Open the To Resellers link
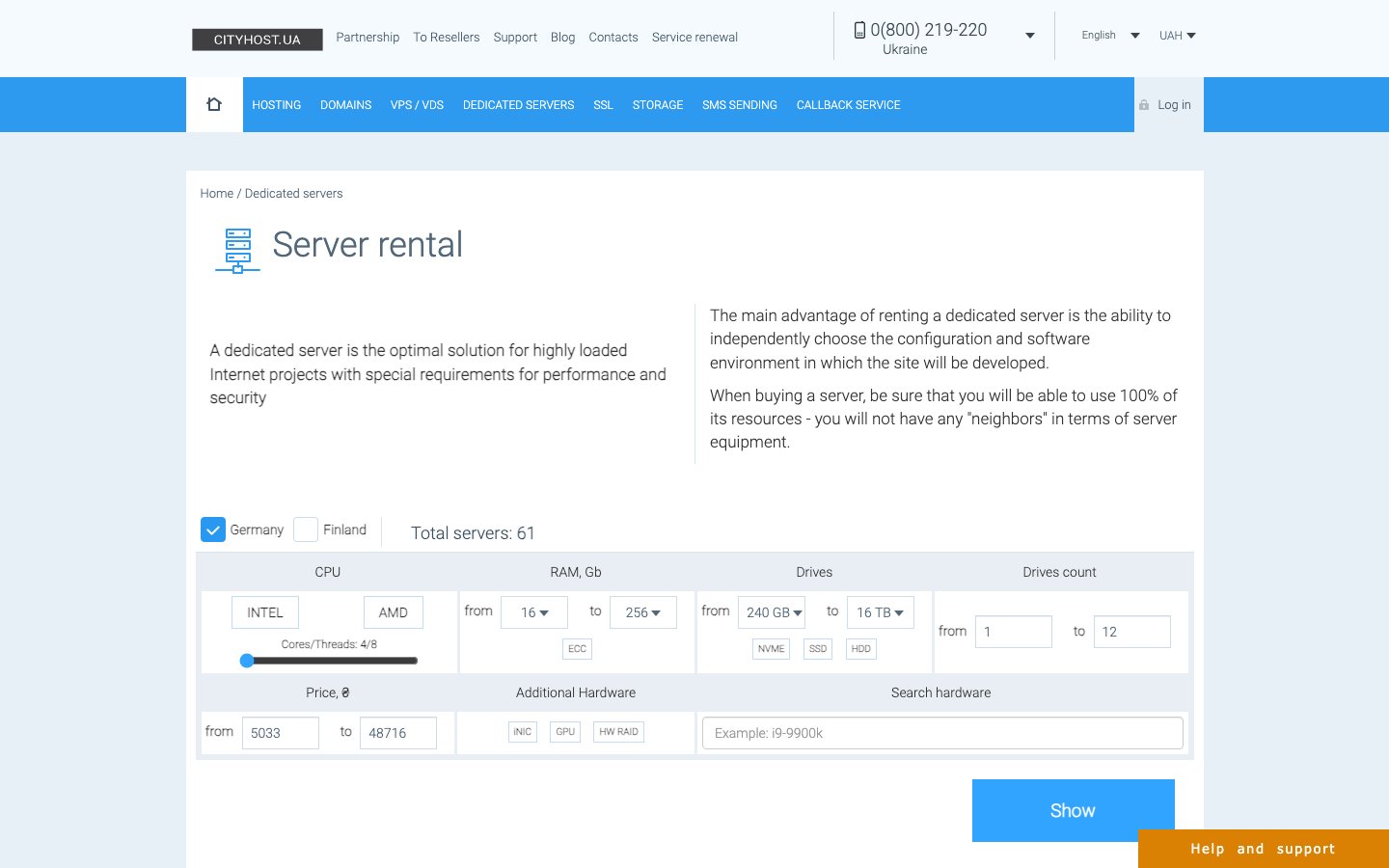The height and width of the screenshot is (868, 1389). click(447, 38)
